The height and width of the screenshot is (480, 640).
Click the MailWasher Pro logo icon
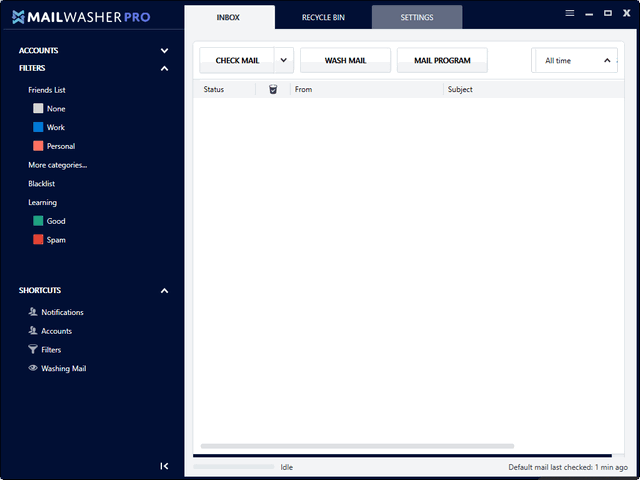(18, 17)
